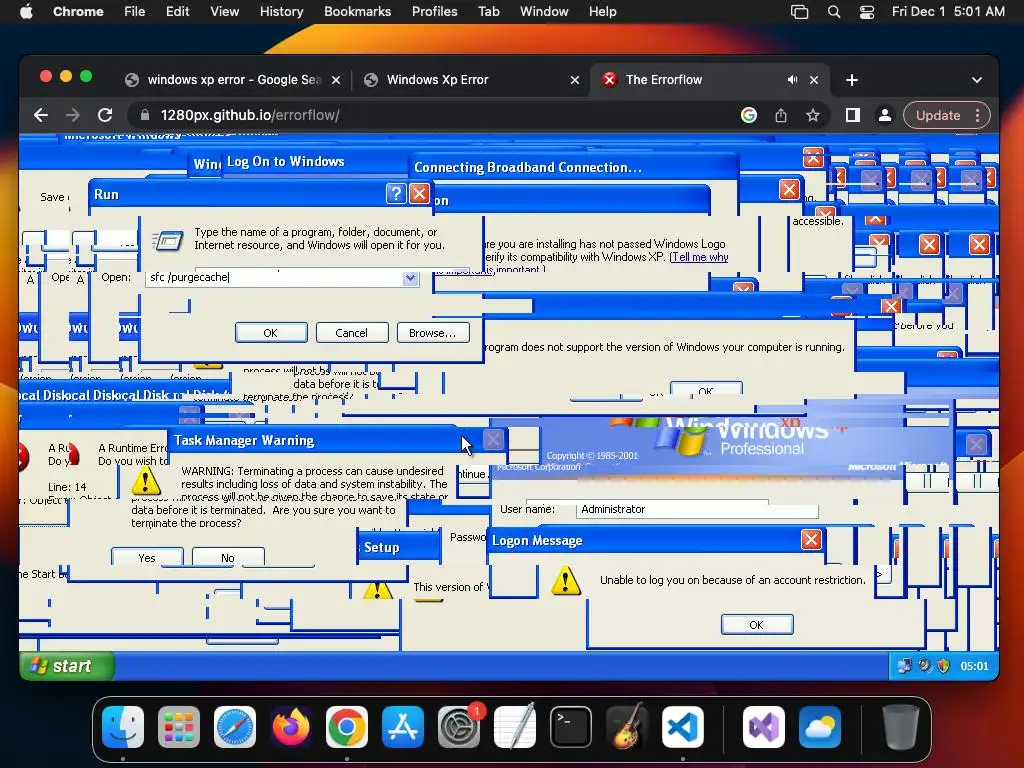Close the Run dialog with its X
The image size is (1024, 768).
tap(419, 193)
